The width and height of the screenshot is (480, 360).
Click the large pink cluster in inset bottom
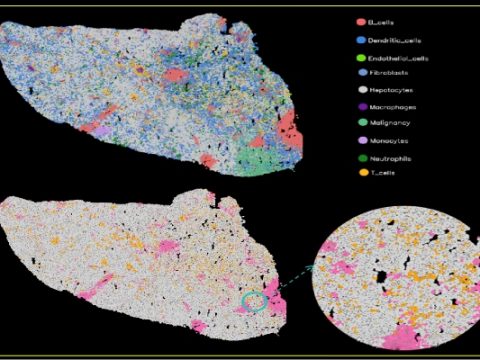click(402, 337)
